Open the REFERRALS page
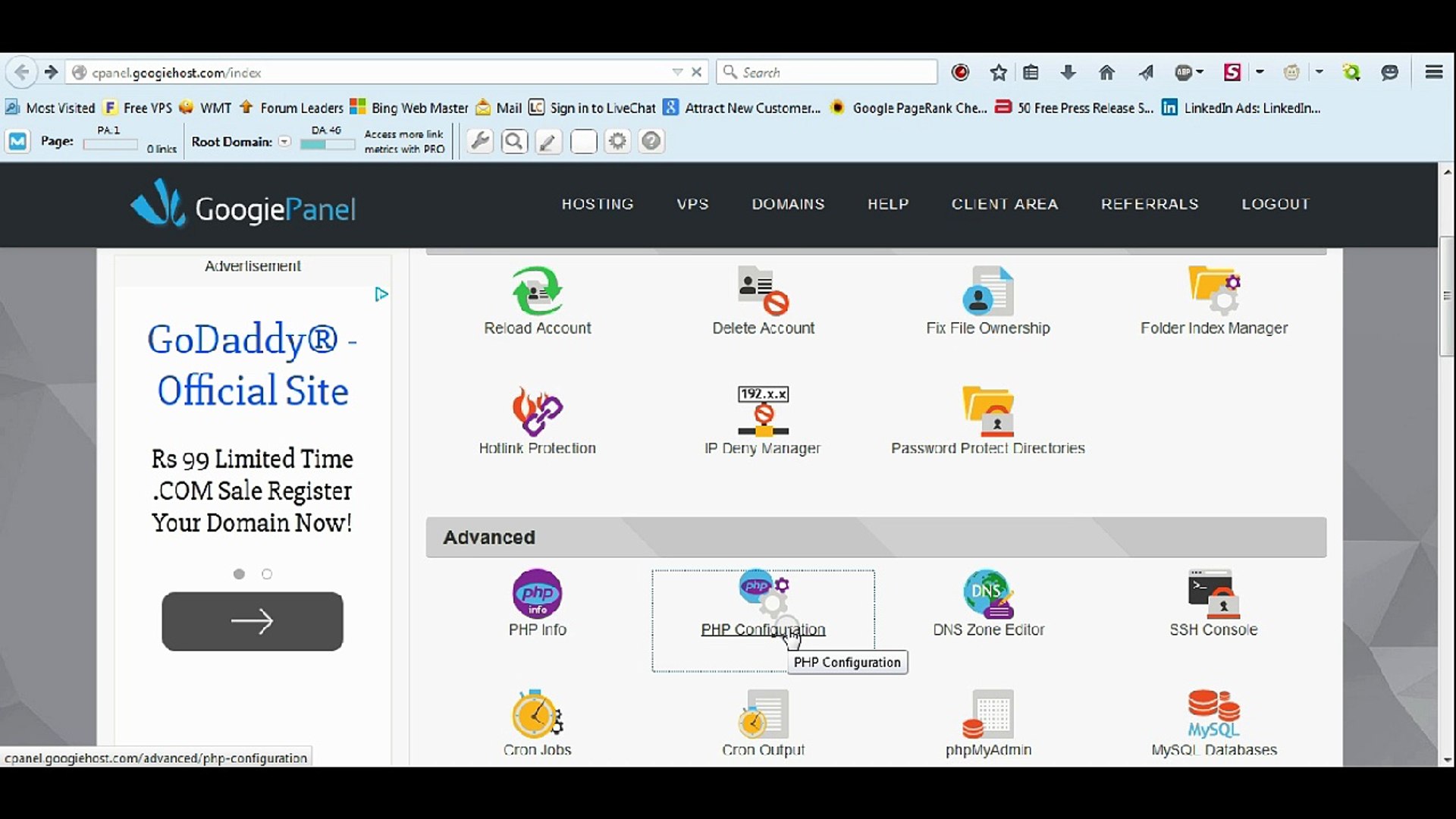1456x819 pixels. point(1150,204)
